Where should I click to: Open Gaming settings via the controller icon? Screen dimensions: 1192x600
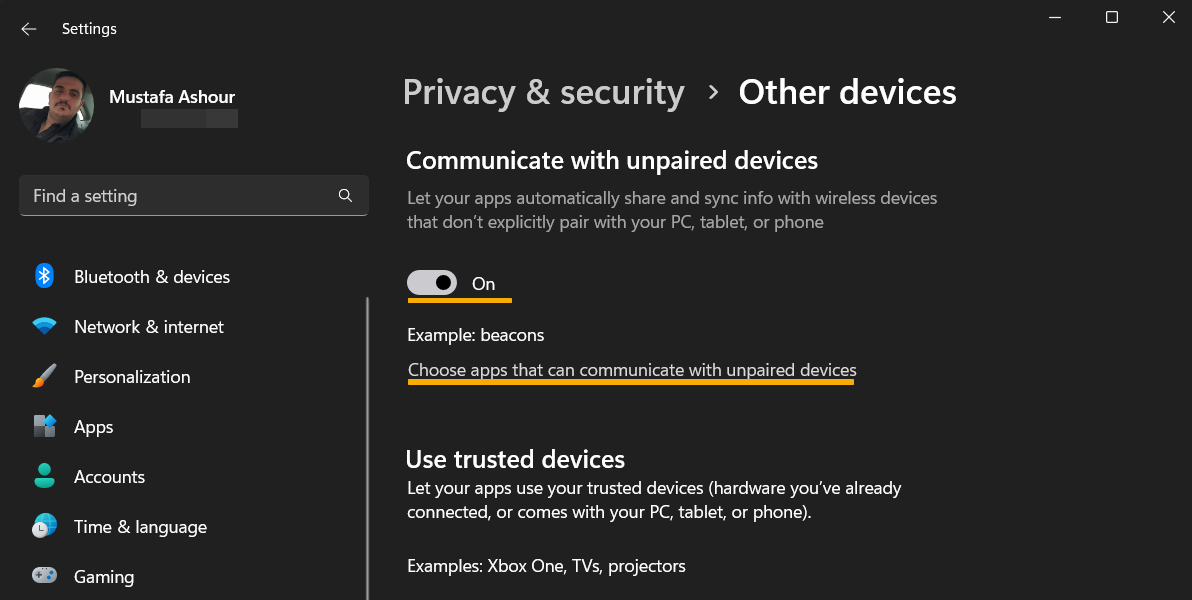[44, 576]
